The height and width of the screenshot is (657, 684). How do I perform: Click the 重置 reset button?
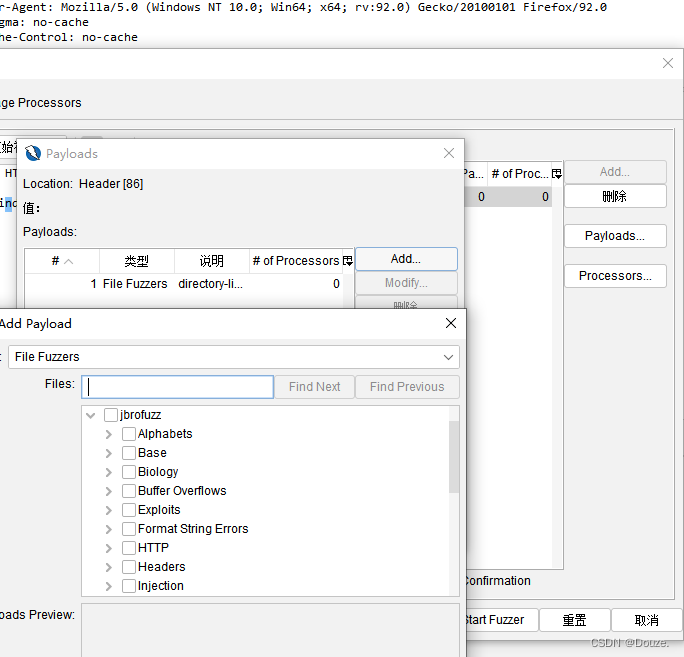(575, 620)
